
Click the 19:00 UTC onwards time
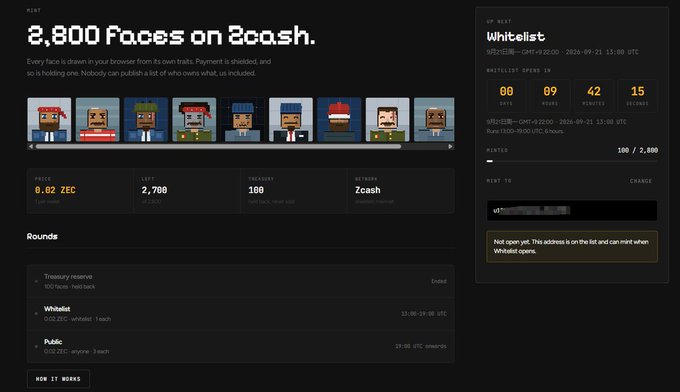click(421, 346)
